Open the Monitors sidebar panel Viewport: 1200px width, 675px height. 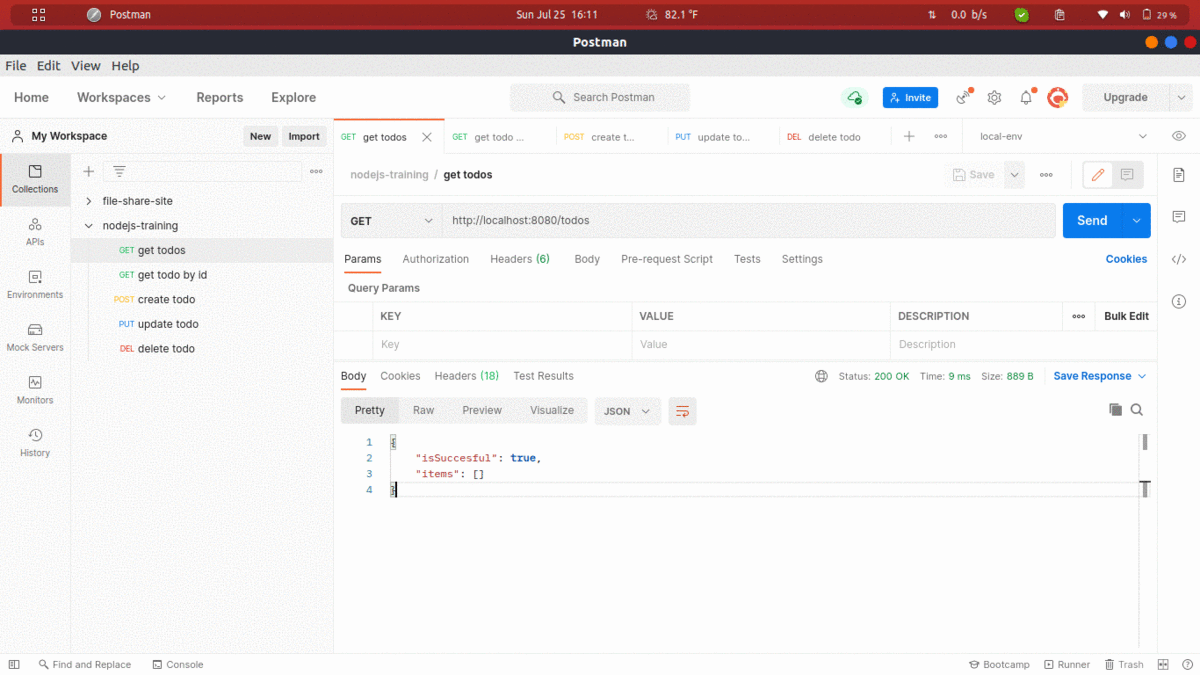coord(35,390)
